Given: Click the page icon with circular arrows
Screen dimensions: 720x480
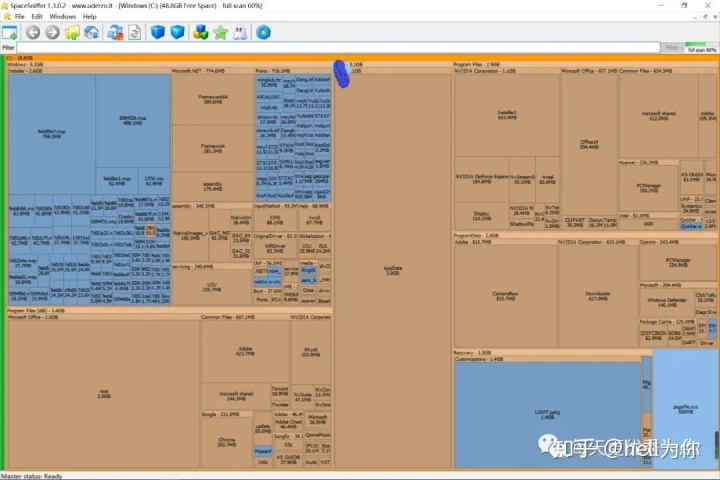Looking at the screenshot, I should pos(134,32).
